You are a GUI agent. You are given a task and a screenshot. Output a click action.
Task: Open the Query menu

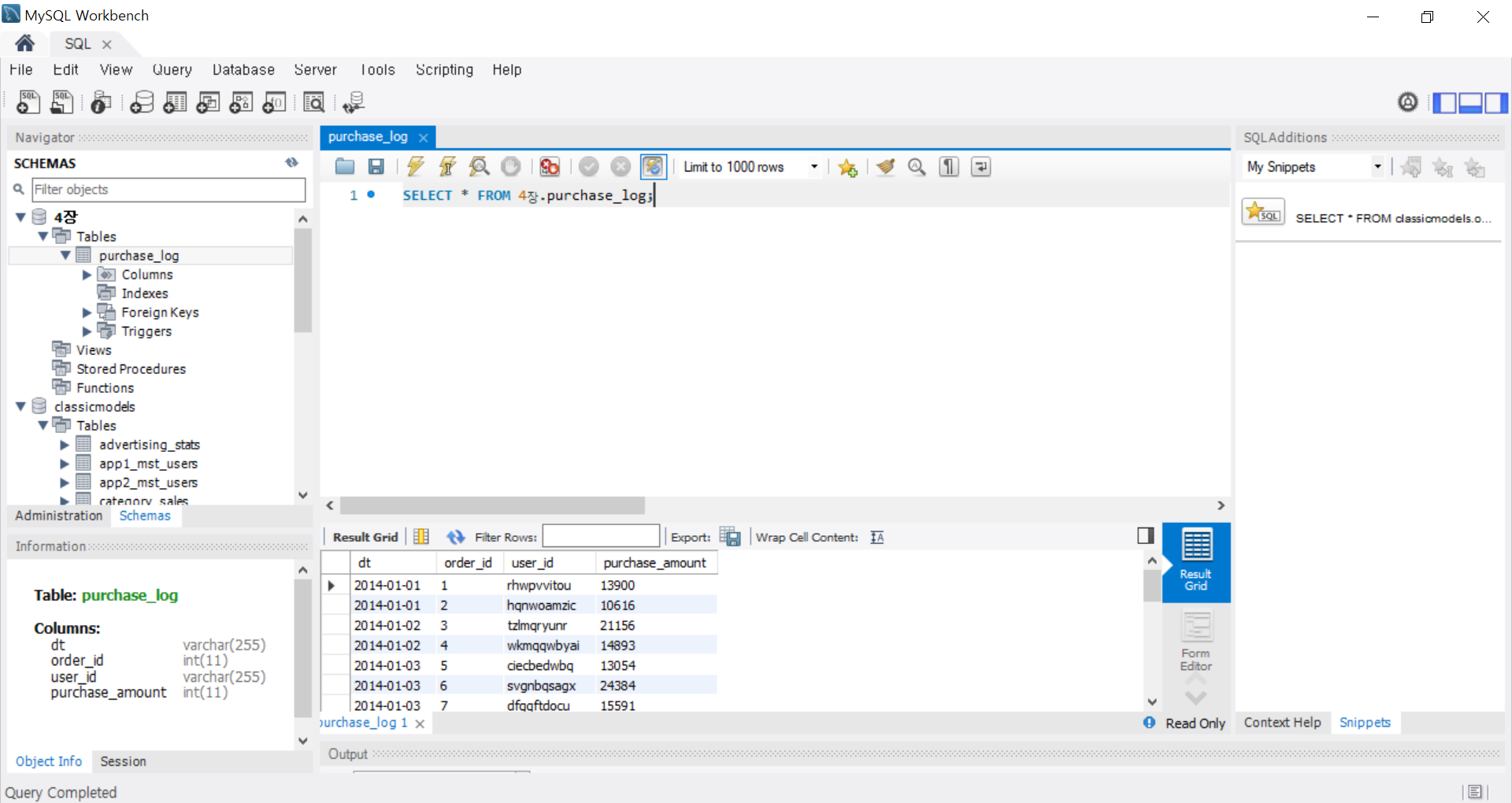pos(172,70)
